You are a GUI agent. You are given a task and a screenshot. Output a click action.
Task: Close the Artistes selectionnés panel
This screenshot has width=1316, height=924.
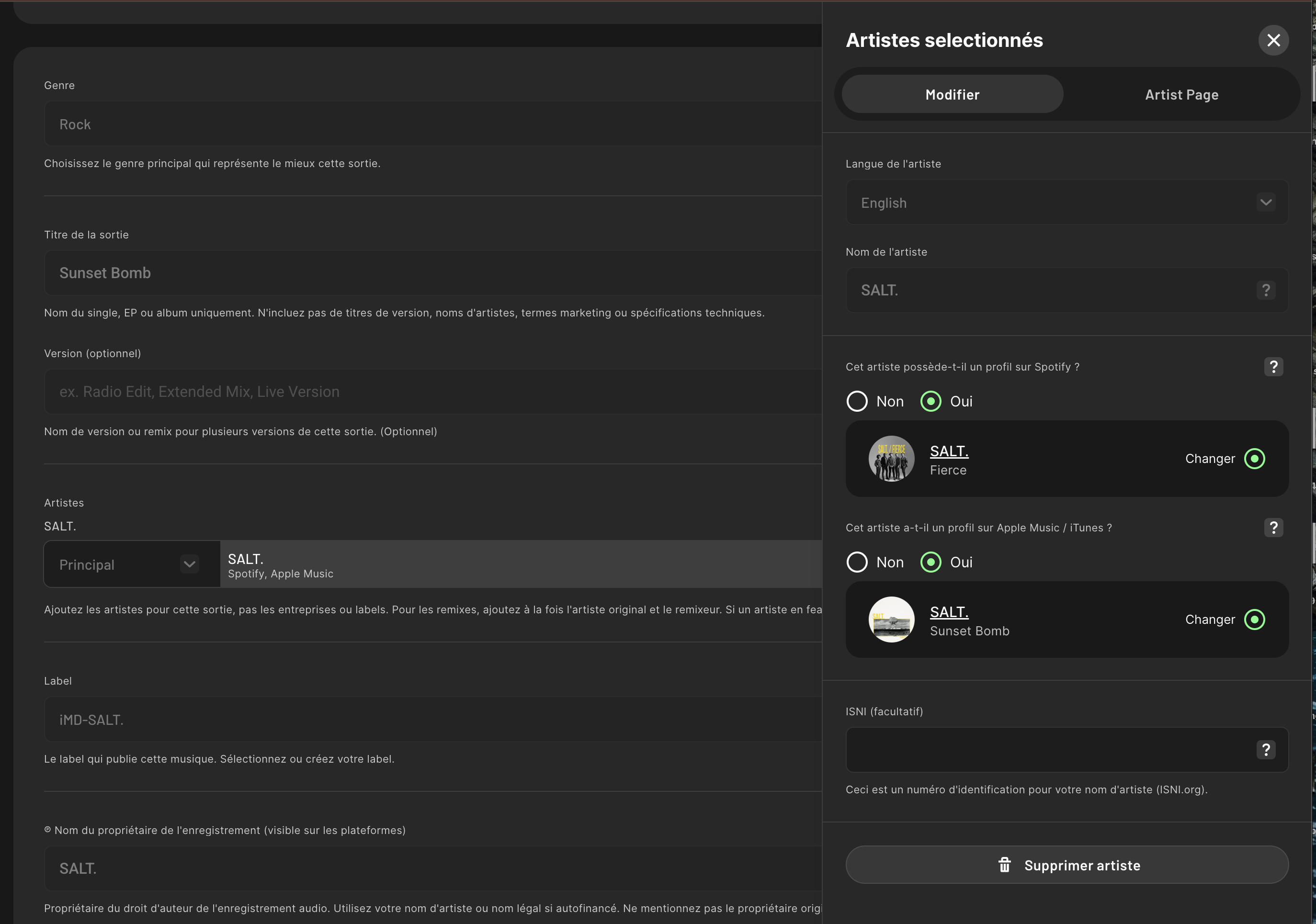[x=1273, y=40]
